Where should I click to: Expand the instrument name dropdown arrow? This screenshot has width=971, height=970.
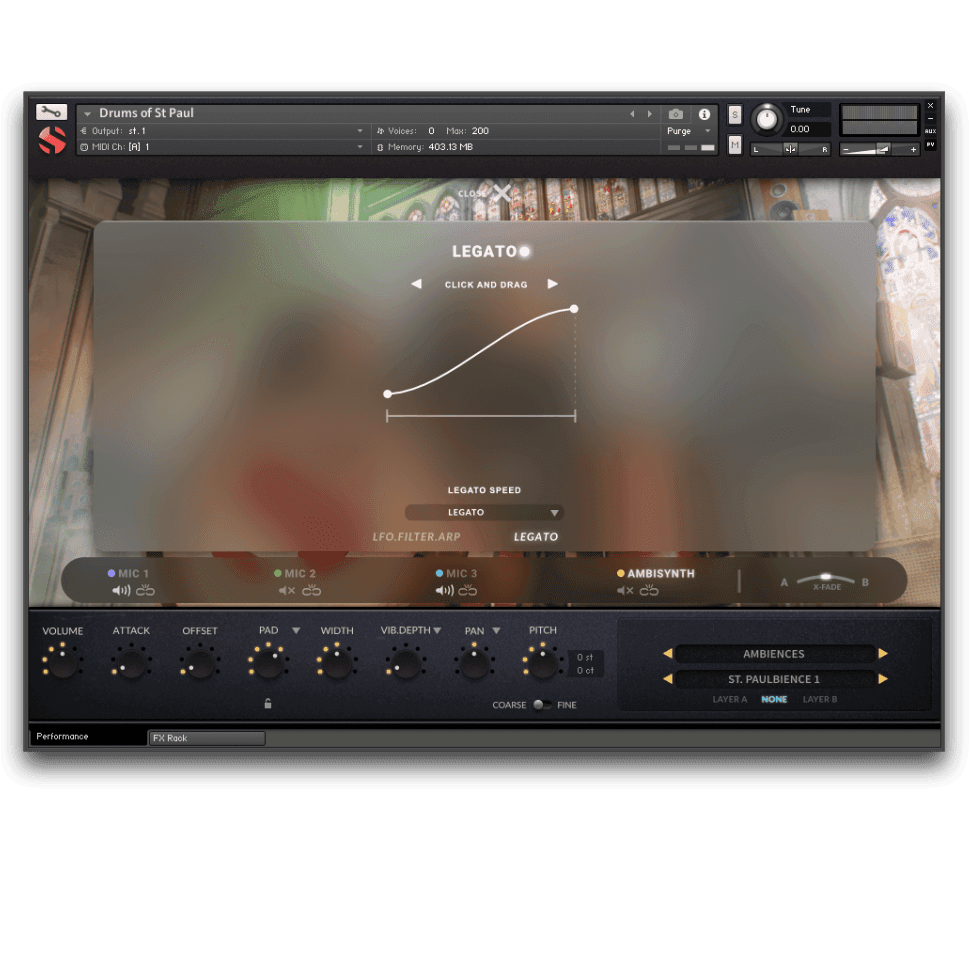tap(87, 114)
